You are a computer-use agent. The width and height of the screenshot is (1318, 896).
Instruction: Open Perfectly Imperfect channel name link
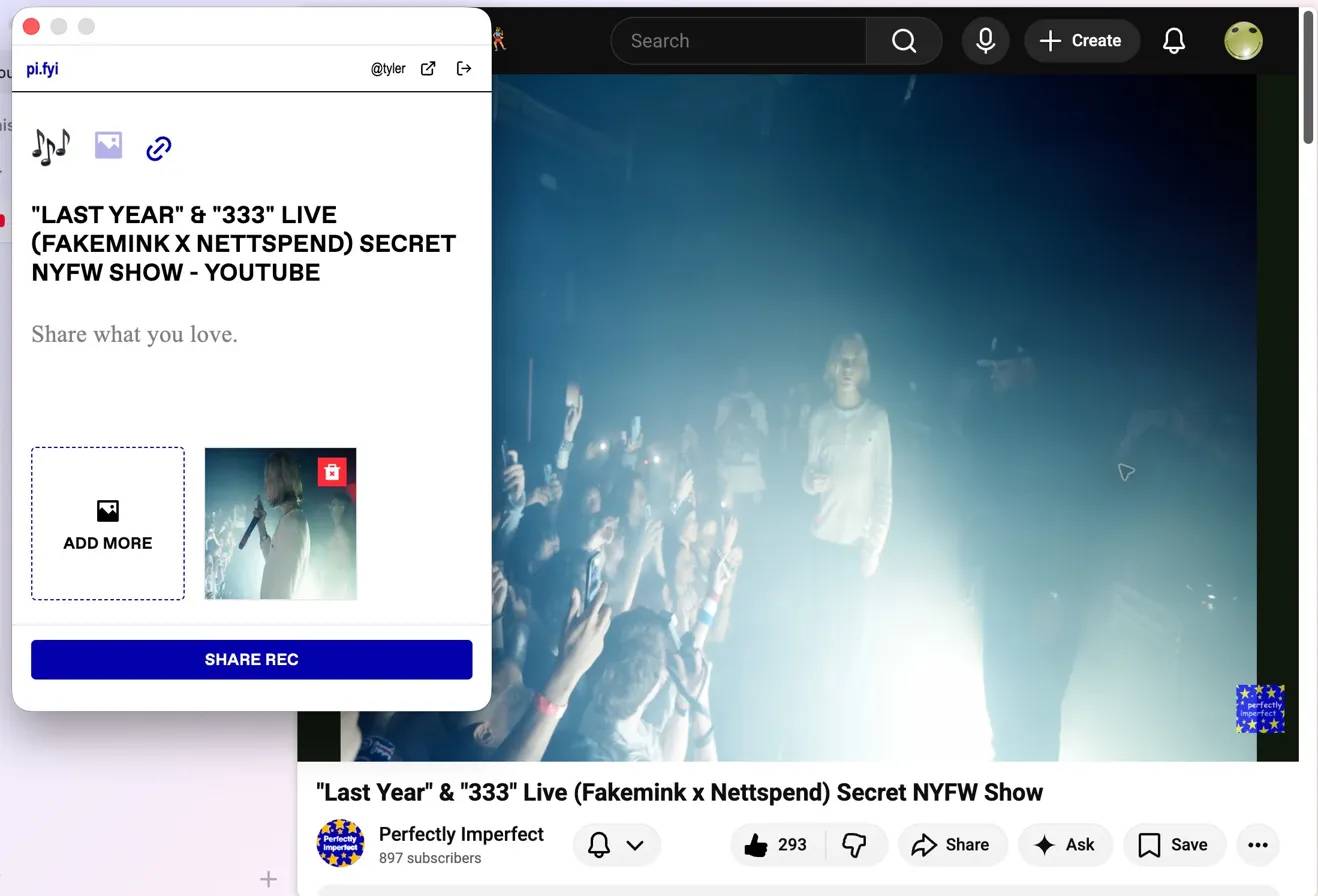click(x=461, y=834)
